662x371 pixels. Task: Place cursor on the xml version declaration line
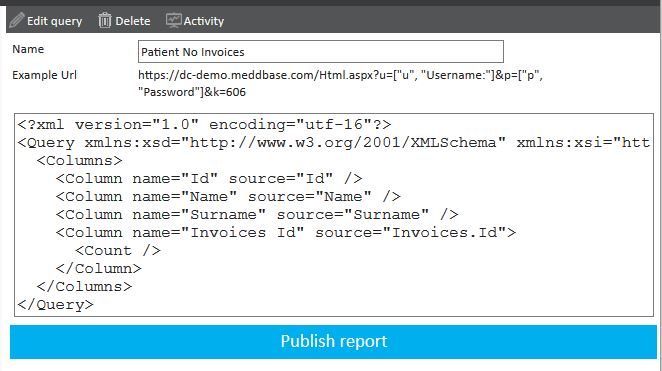204,125
